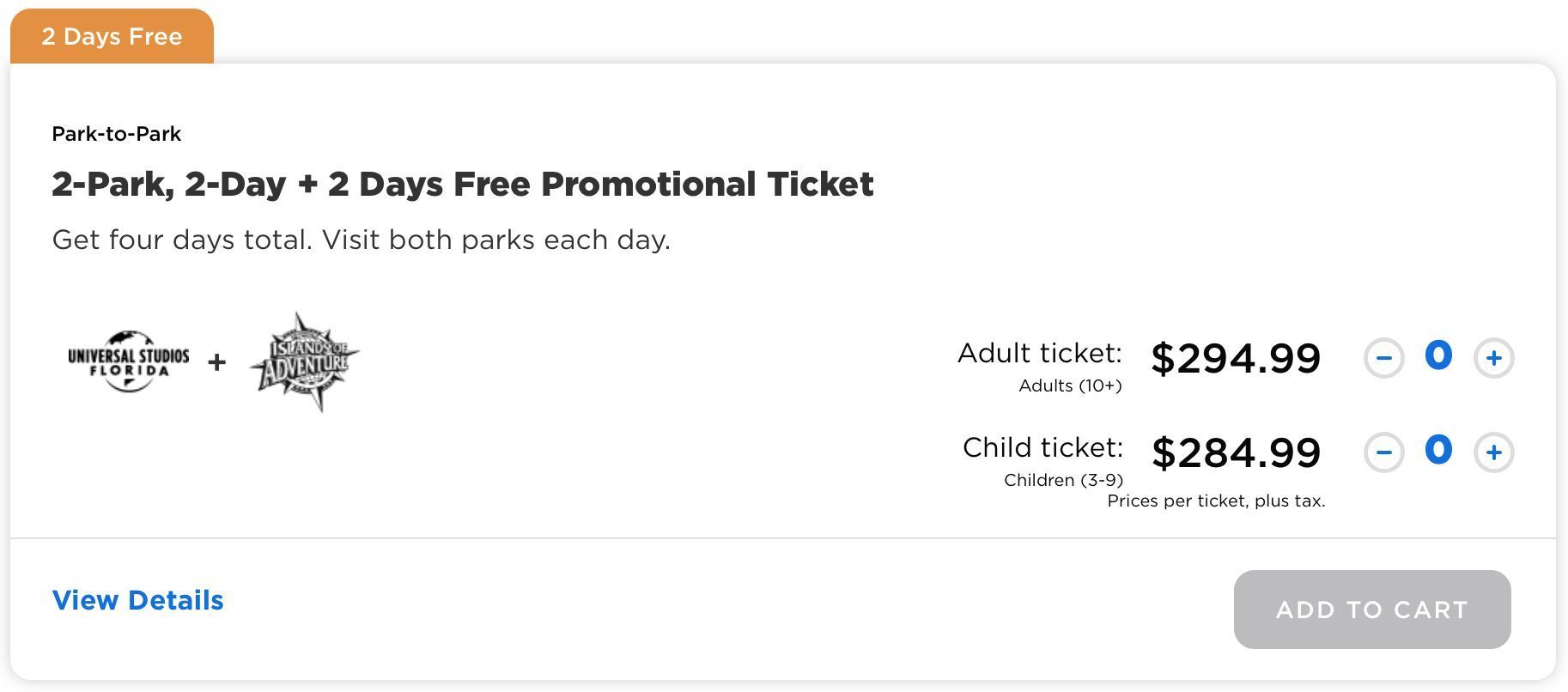Select the adult ticket quantity number
Image resolution: width=1568 pixels, height=692 pixels.
tap(1438, 355)
